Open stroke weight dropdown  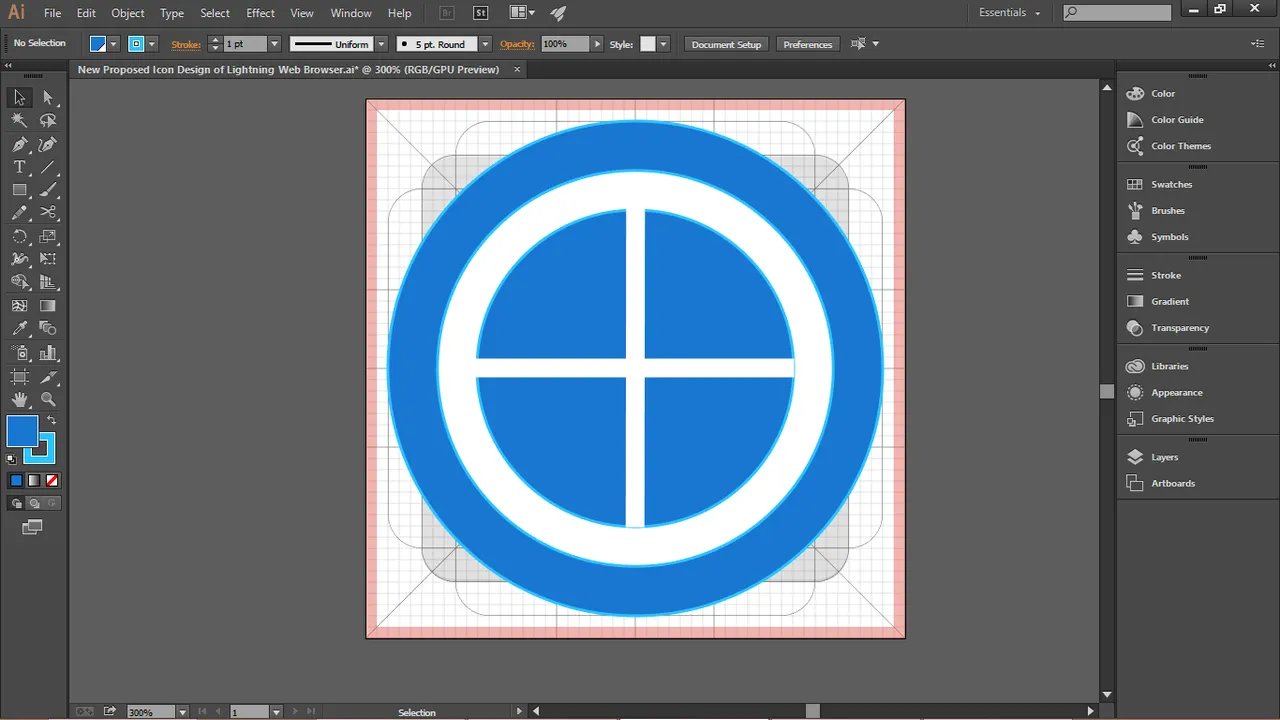pos(274,44)
